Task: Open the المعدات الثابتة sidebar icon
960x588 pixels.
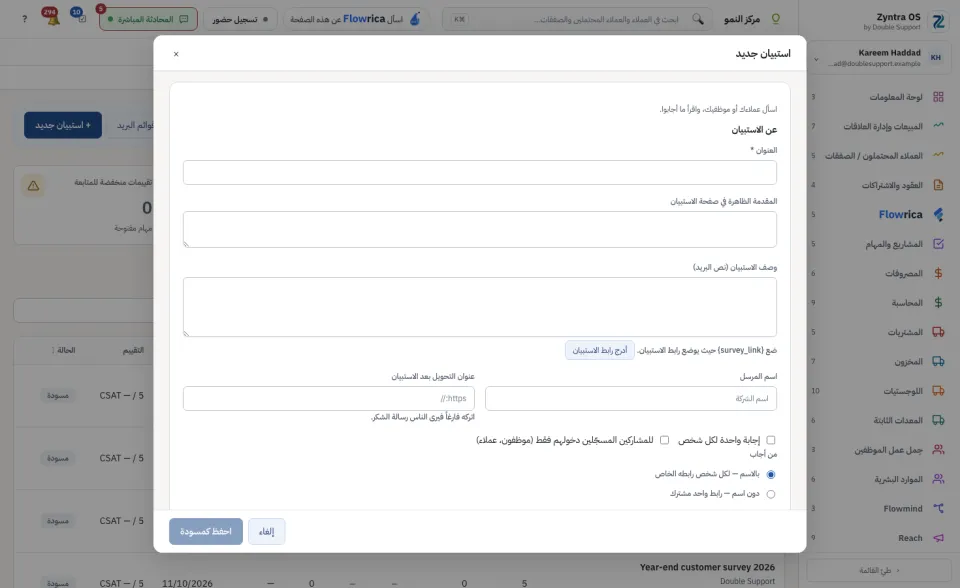Action: point(938,420)
